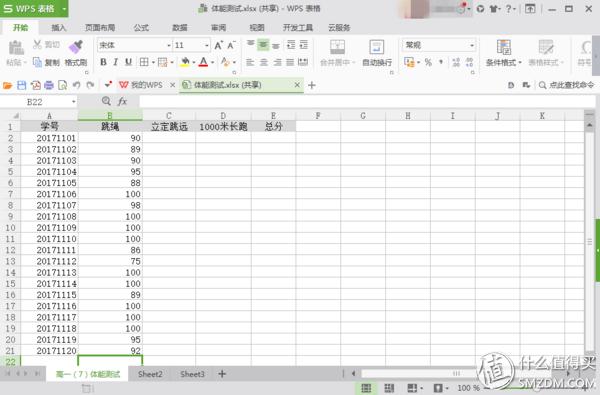
Task: Open the number format dropdown (常规)
Action: (x=472, y=45)
